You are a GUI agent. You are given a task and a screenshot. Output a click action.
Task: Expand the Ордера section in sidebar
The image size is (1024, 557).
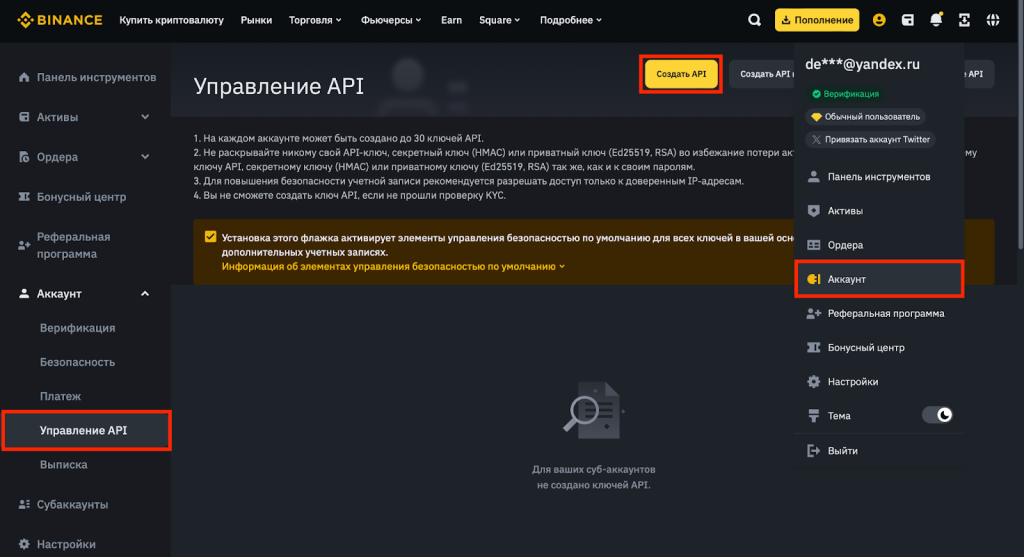coord(145,157)
